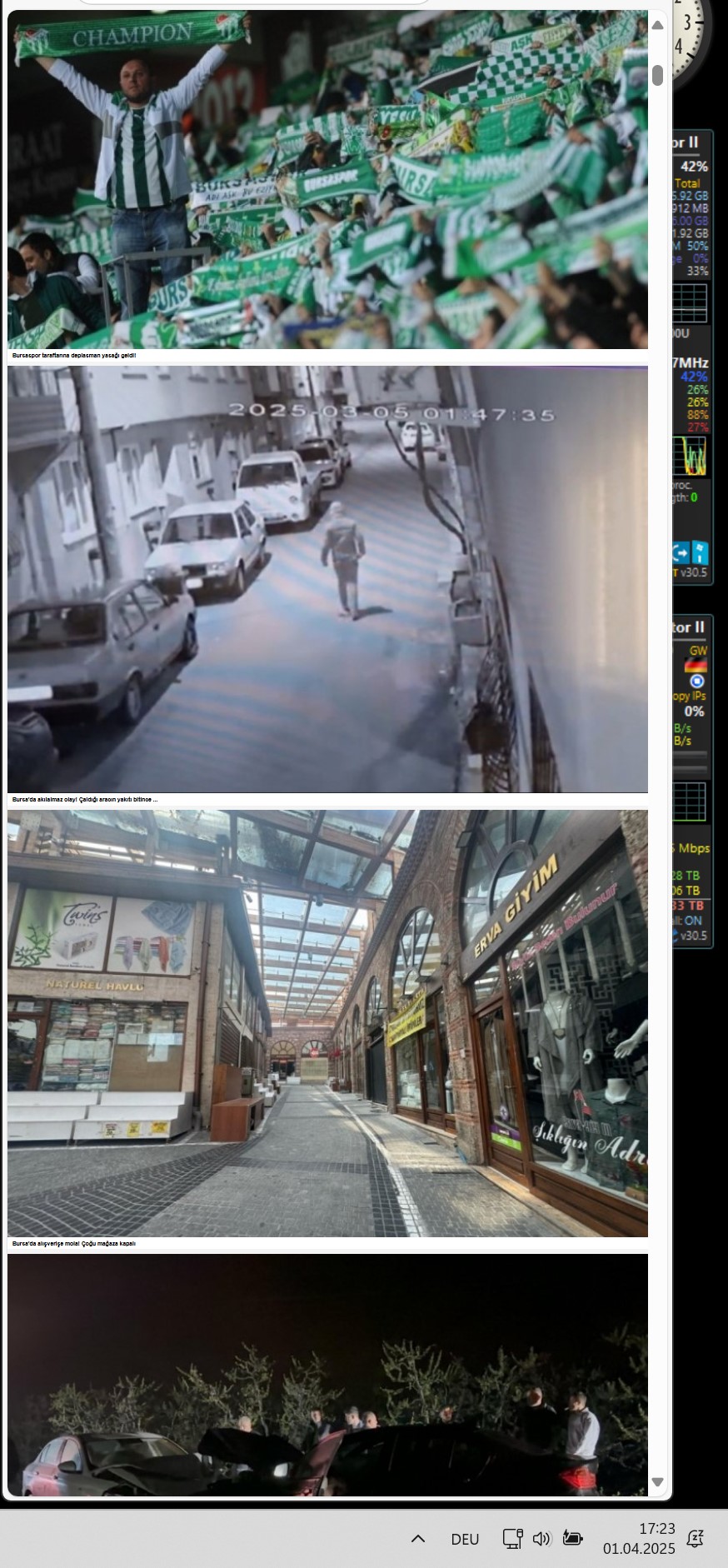Click 'Copy IPs' in network gadget

pyautogui.click(x=689, y=696)
